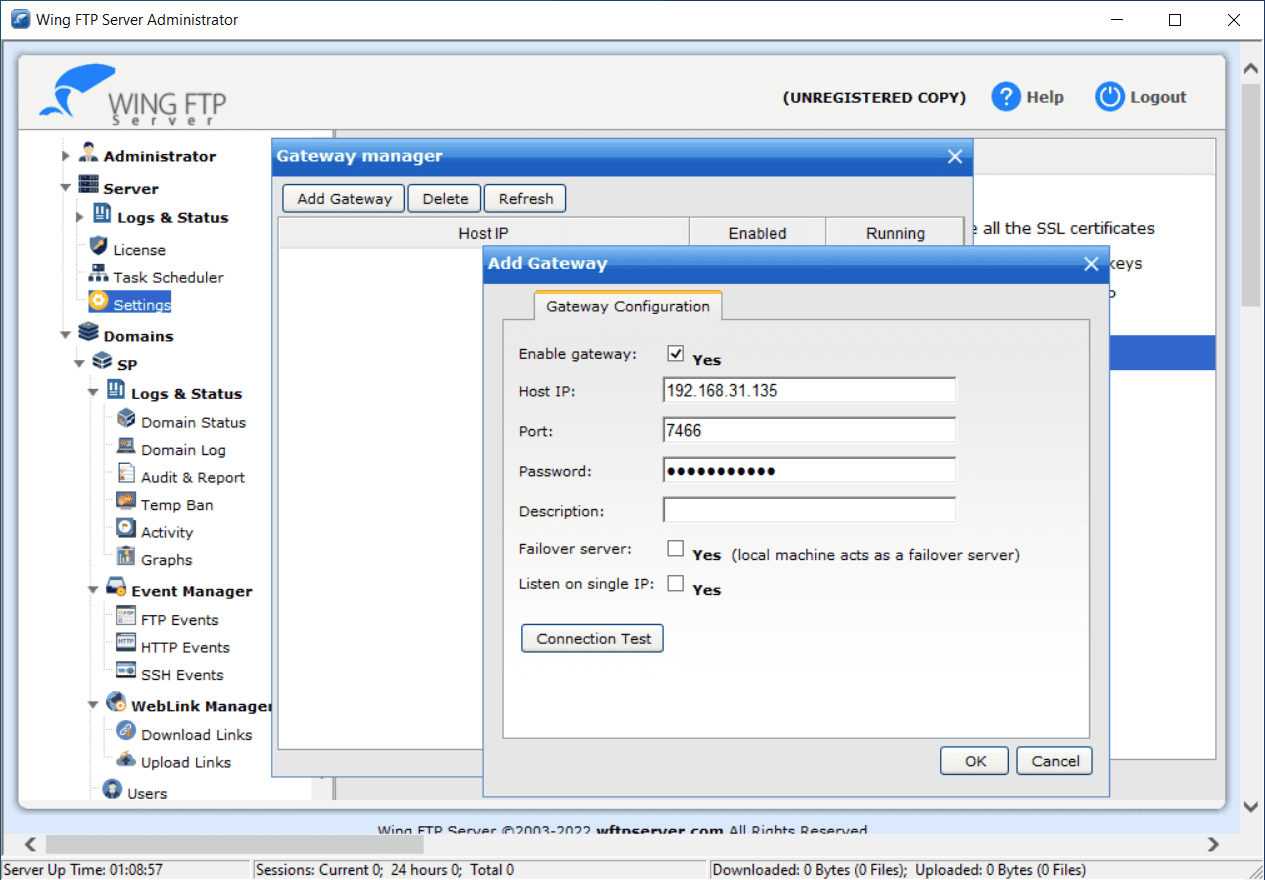Click the Enabled column header

pyautogui.click(x=757, y=233)
